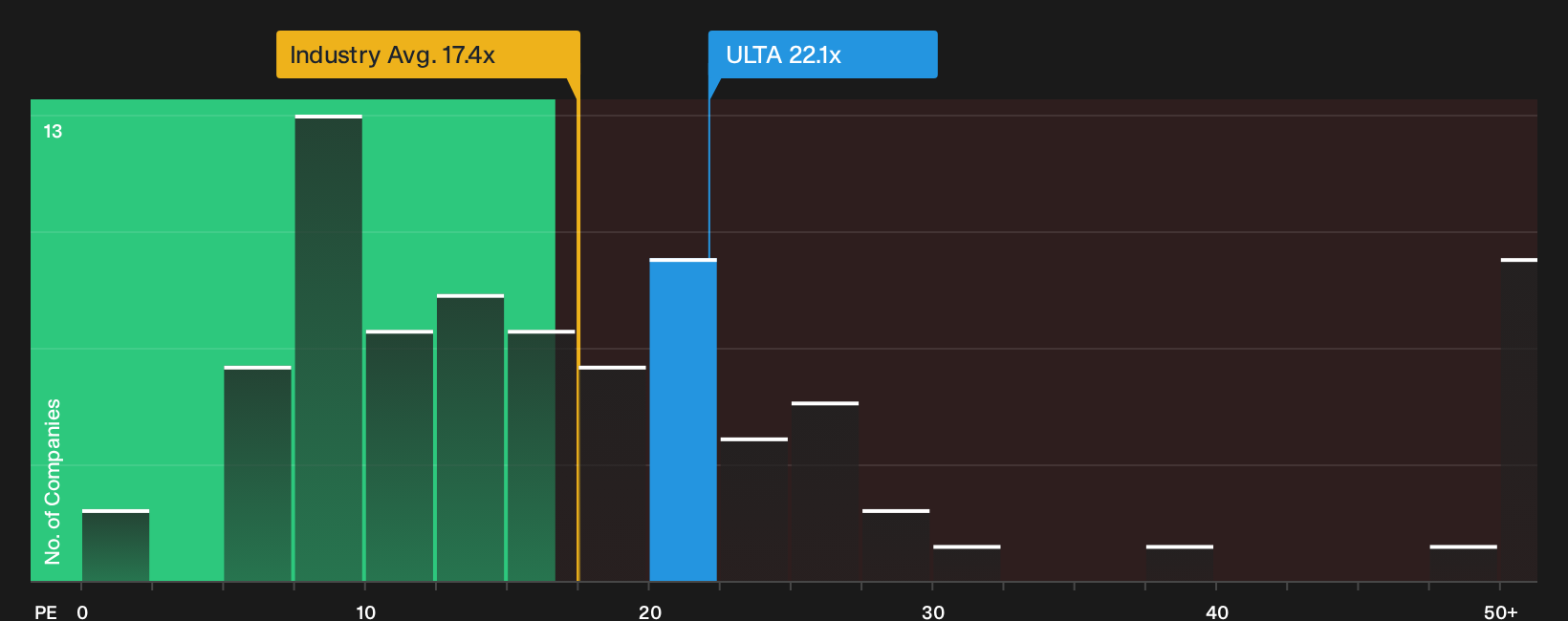1568x621 pixels.
Task: Click the 50+ PE bar
Action: pyautogui.click(x=1519, y=420)
